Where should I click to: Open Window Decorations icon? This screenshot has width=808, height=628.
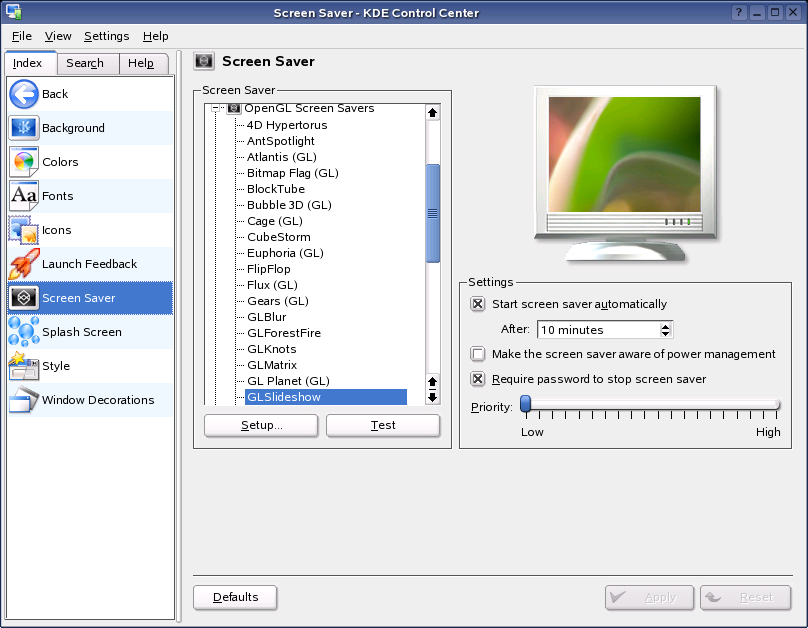[24, 400]
